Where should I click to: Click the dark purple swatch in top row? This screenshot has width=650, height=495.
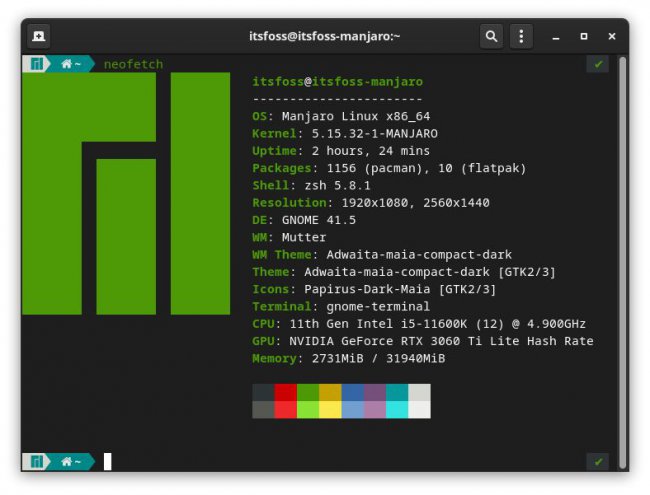pos(375,393)
